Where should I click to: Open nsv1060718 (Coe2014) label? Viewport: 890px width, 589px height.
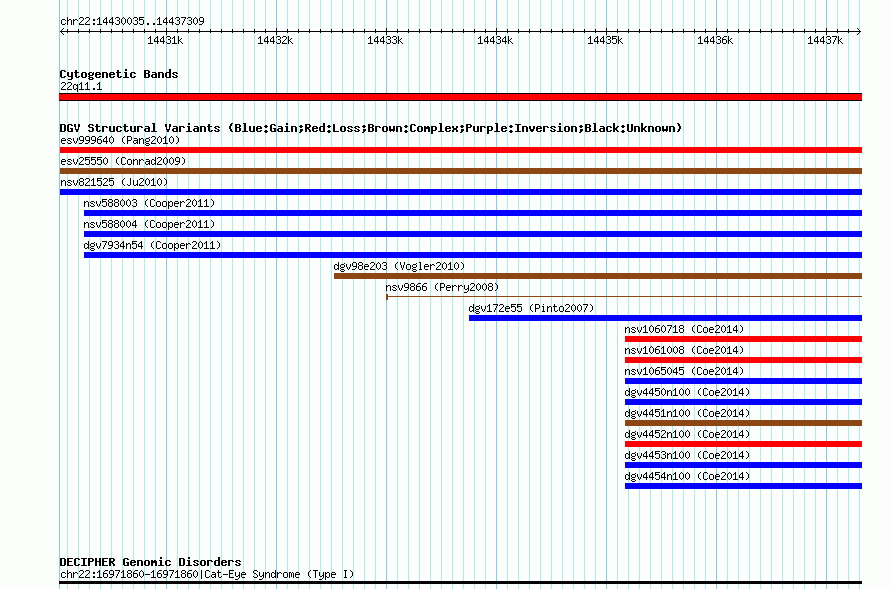click(684, 329)
